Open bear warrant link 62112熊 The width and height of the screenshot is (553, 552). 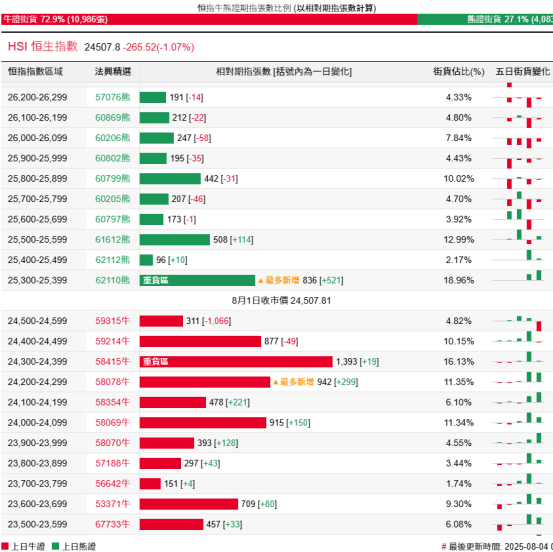tap(113, 260)
